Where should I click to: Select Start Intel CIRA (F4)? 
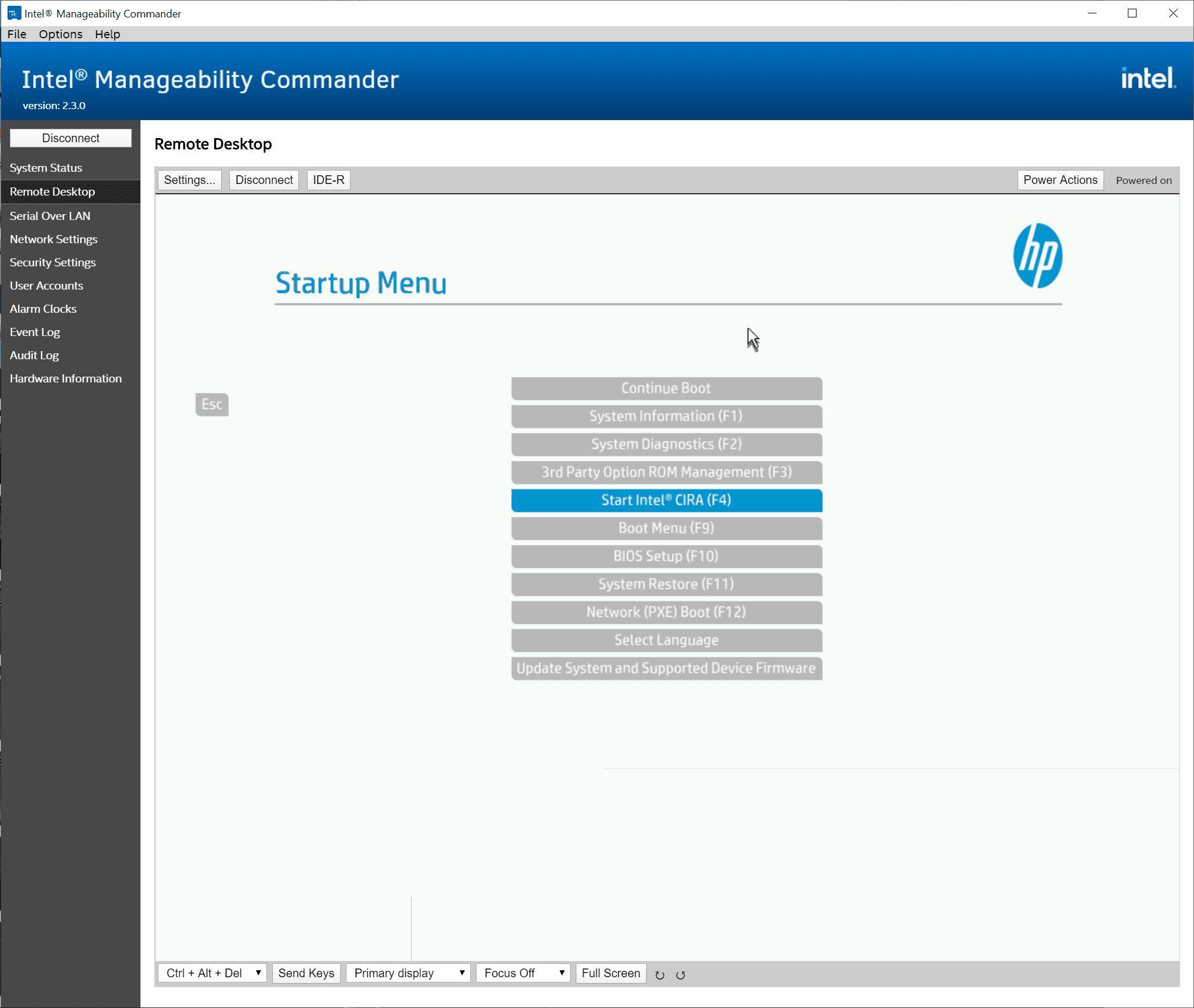666,500
